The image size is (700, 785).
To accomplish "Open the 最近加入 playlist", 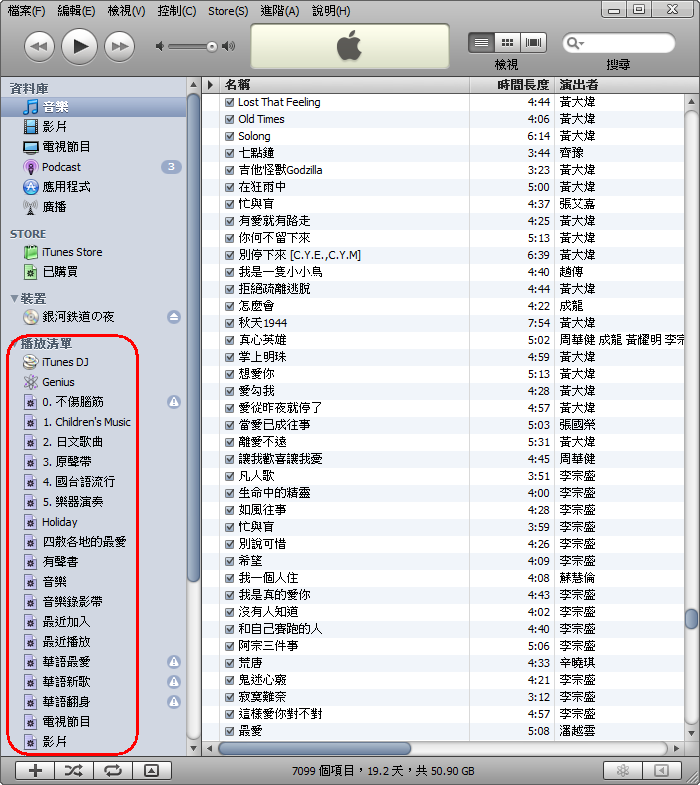I will 93,622.
